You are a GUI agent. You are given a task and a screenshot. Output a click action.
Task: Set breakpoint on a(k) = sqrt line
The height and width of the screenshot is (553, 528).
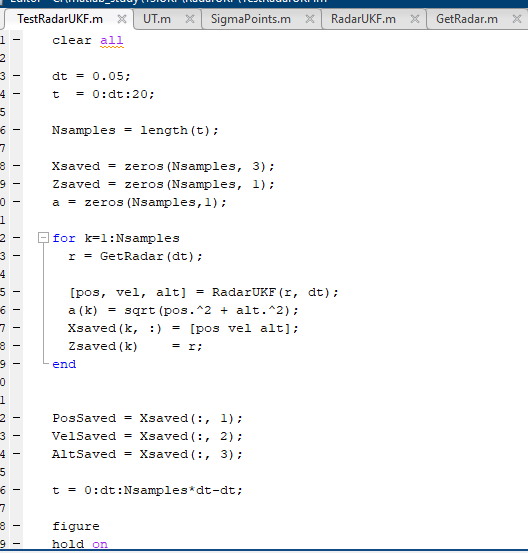[x=17, y=310]
